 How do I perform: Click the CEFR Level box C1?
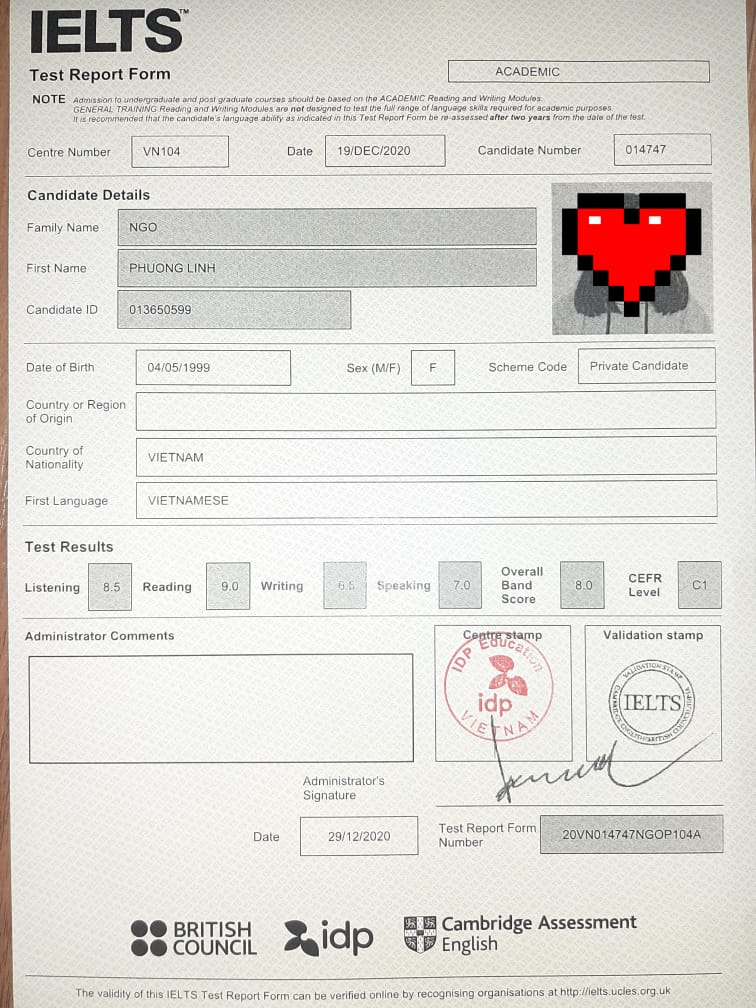pos(700,585)
